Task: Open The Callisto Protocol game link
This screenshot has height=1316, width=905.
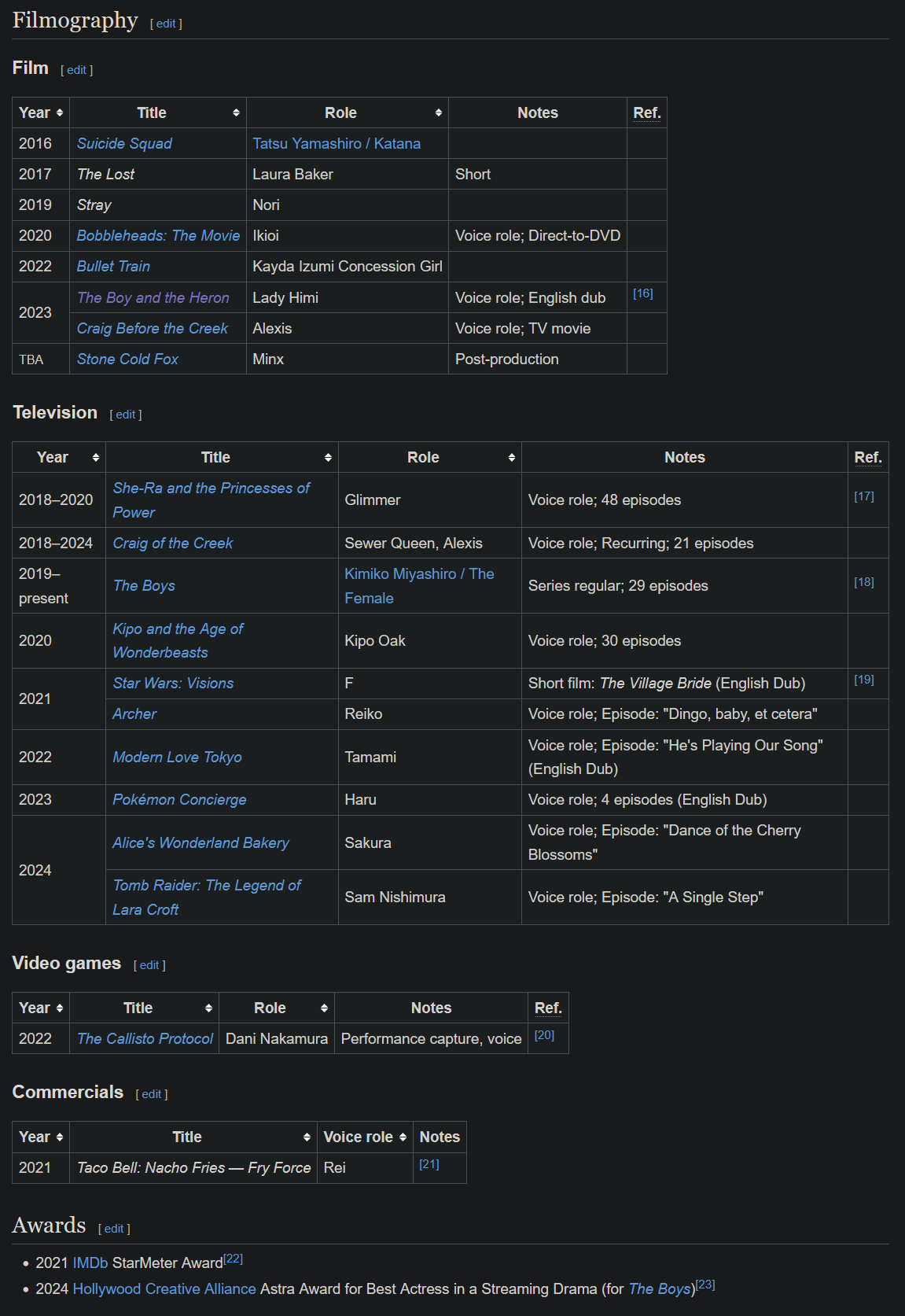Action: pos(145,1039)
